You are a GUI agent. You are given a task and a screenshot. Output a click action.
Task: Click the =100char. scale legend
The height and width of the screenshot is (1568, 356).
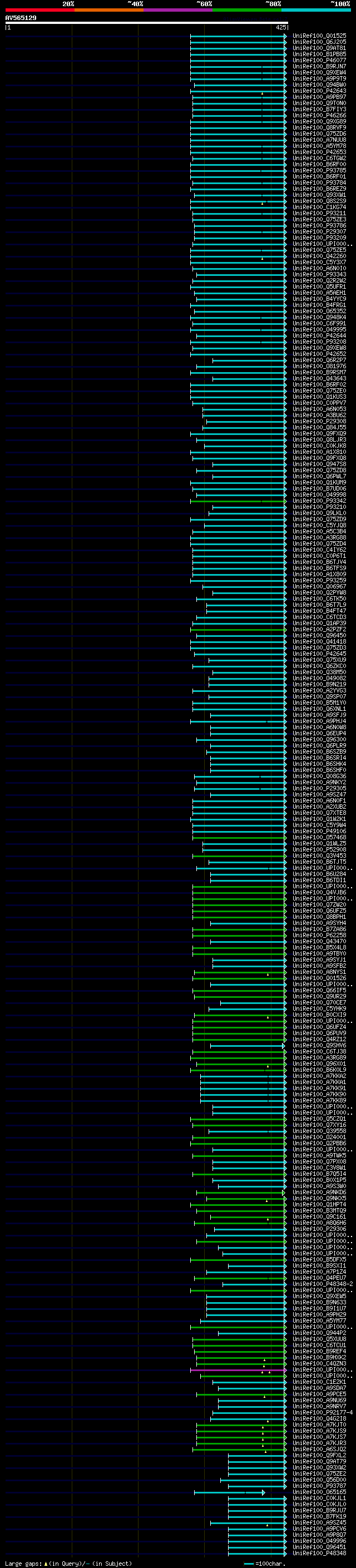point(264,1564)
